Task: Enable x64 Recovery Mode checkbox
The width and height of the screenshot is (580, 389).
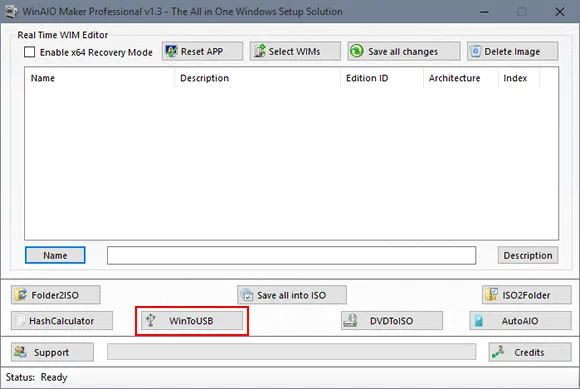Action: click(30, 52)
